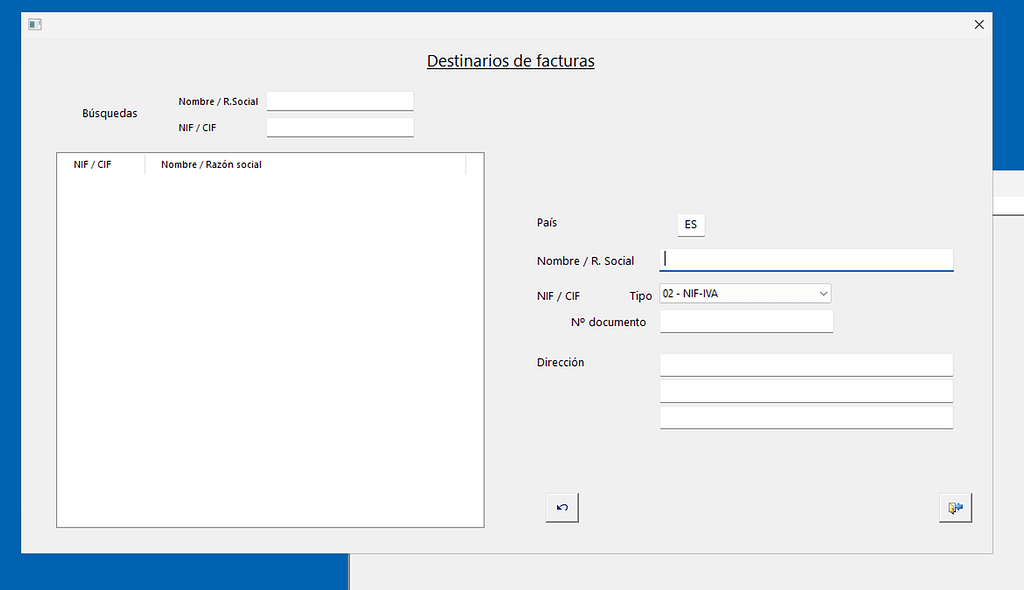Click the Destinarios de facturas heading
Viewport: 1024px width, 590px height.
tap(510, 61)
